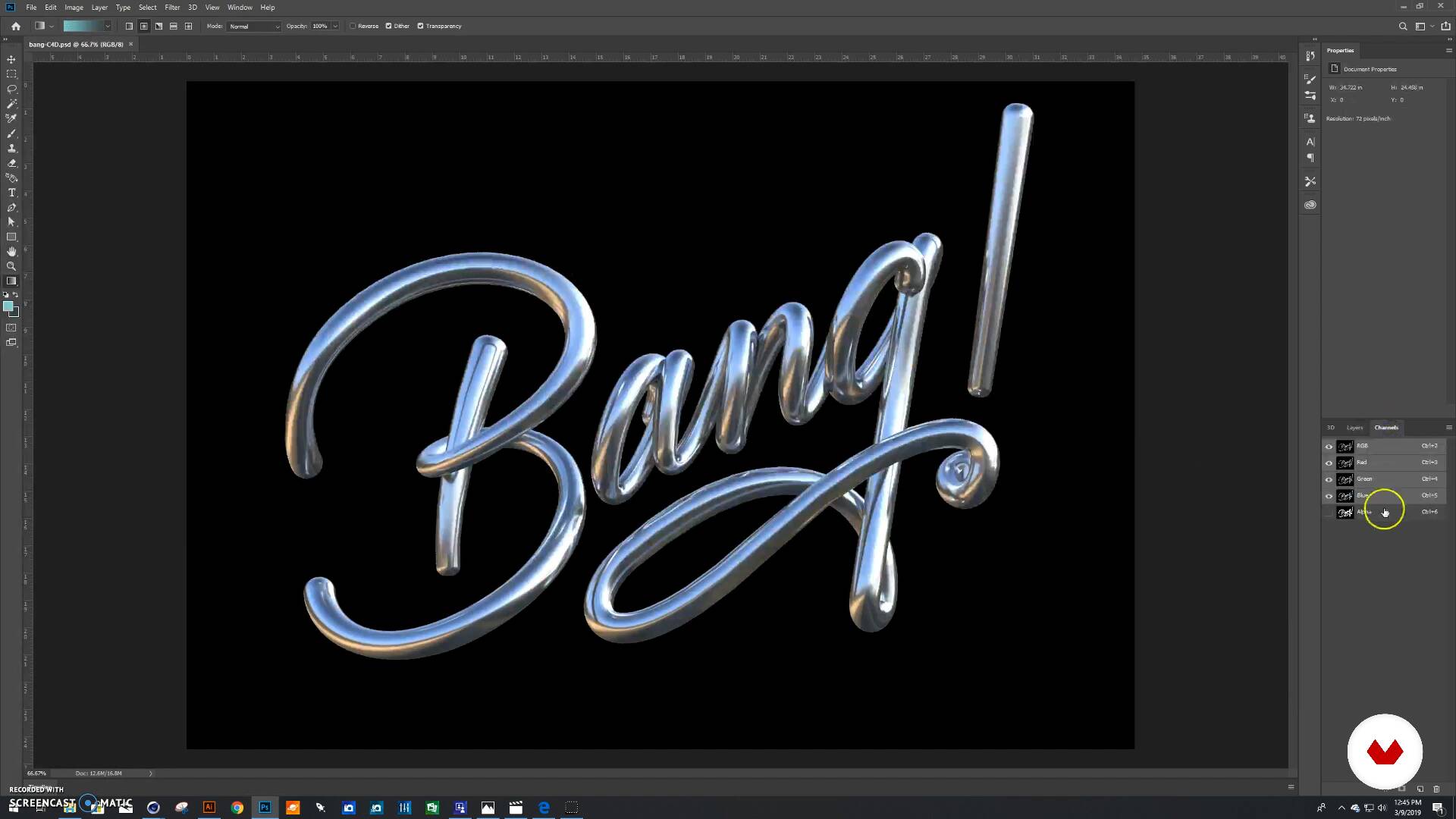This screenshot has width=1456, height=819.
Task: Select the Hand tool
Action: [x=11, y=252]
